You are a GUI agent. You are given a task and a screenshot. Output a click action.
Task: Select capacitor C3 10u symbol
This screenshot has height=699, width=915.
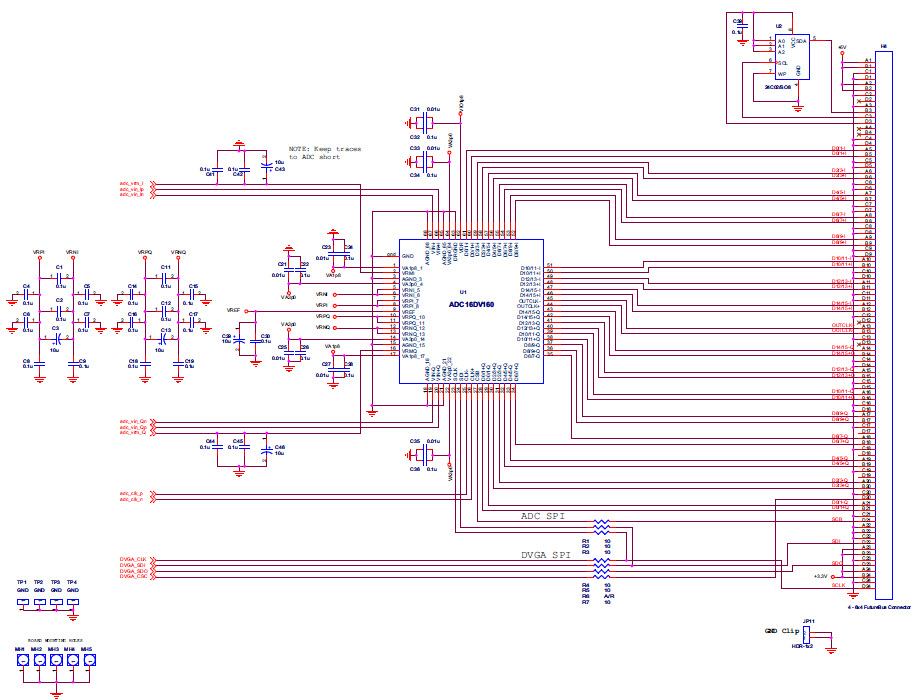57,341
